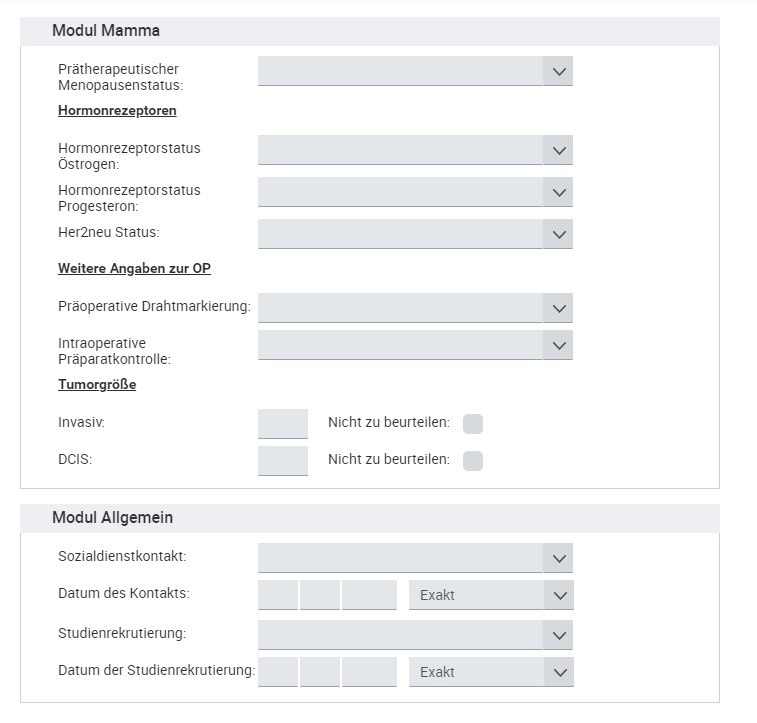Click the Präoperative Drahtmarkierung chevron arrow
Image resolution: width=757 pixels, height=723 pixels.
(x=558, y=308)
